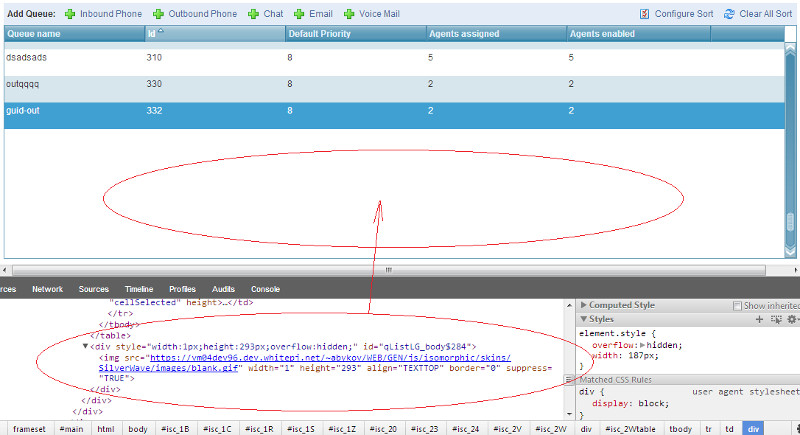Open the Styles panel gear settings
Screen dimensions: 800x435
[x=790, y=319]
